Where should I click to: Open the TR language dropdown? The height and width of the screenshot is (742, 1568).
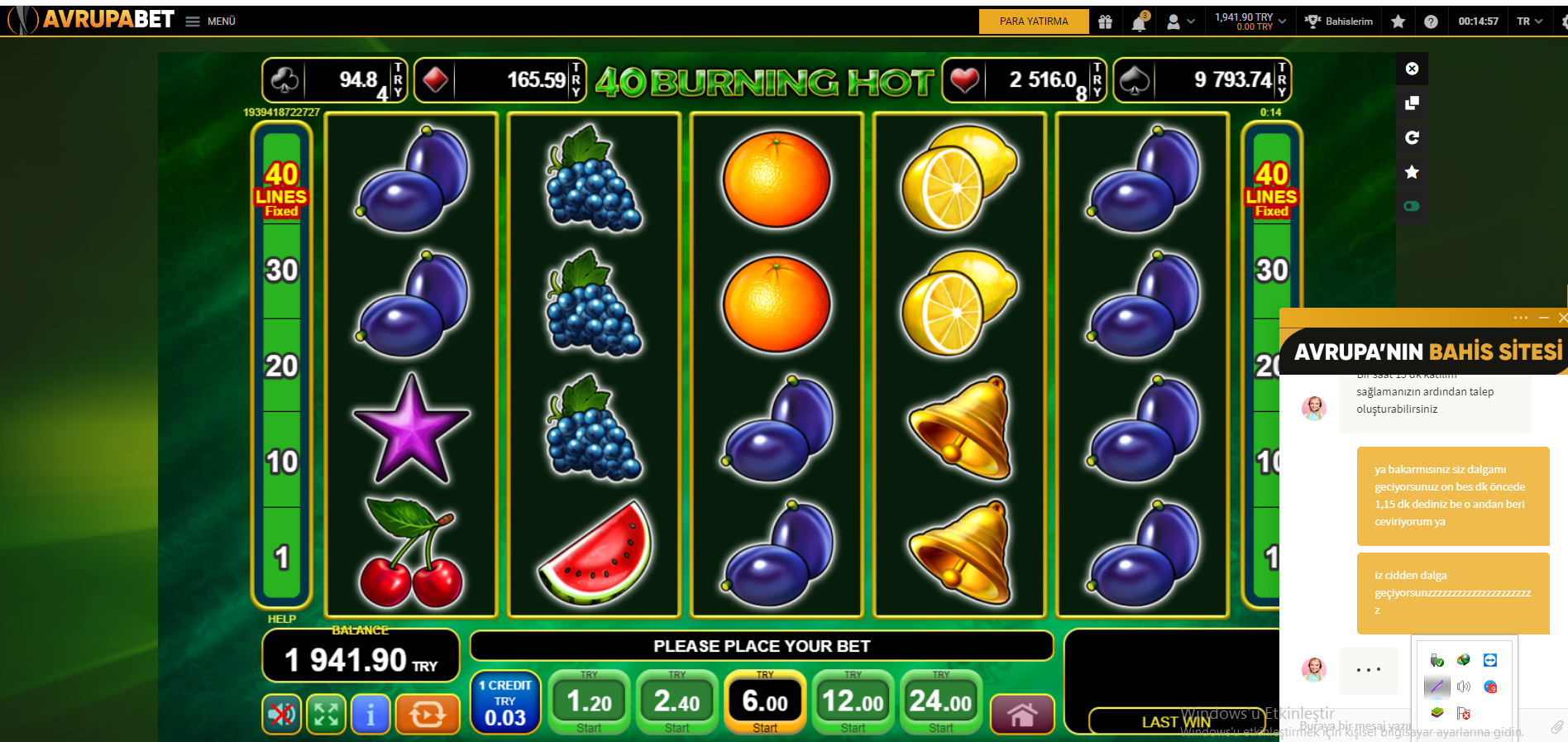[x=1529, y=22]
